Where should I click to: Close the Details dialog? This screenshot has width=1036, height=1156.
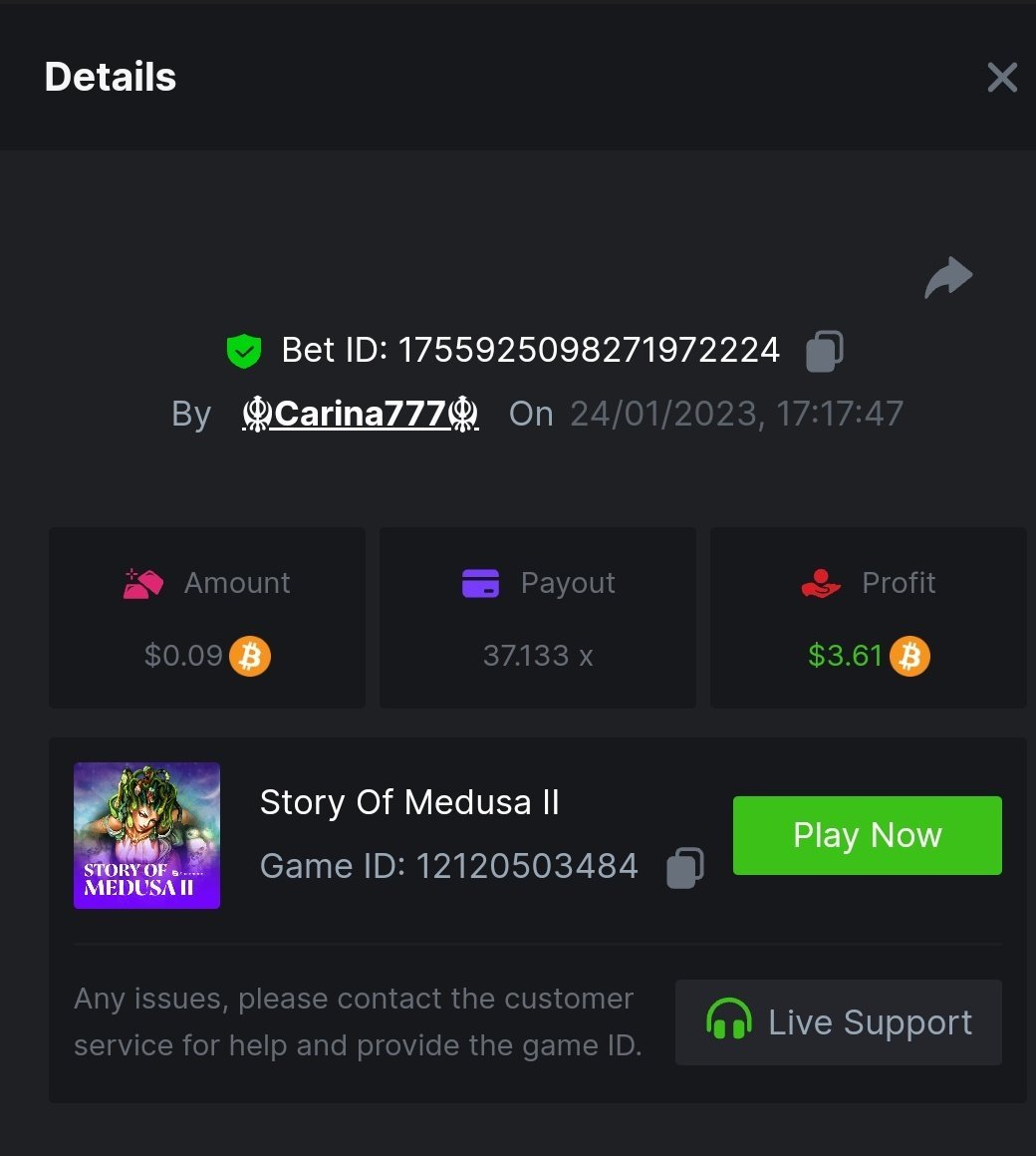1001,77
